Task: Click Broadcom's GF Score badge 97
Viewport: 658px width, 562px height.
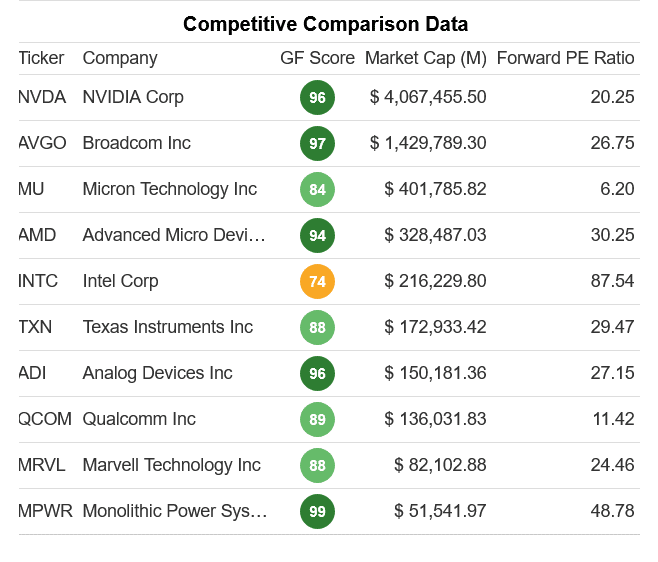Action: 317,144
